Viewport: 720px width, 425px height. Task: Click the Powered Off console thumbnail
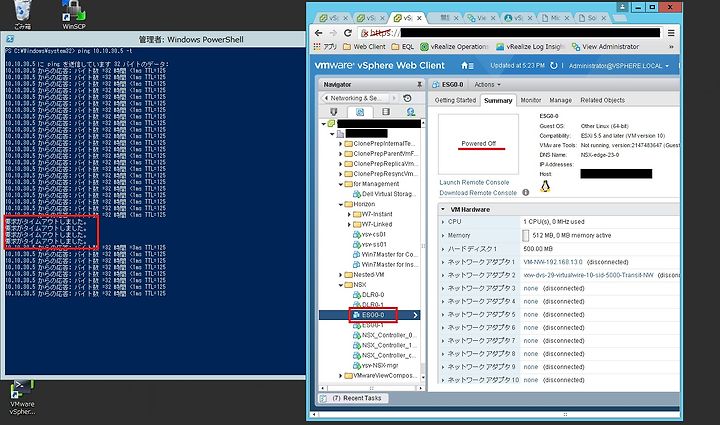(478, 144)
